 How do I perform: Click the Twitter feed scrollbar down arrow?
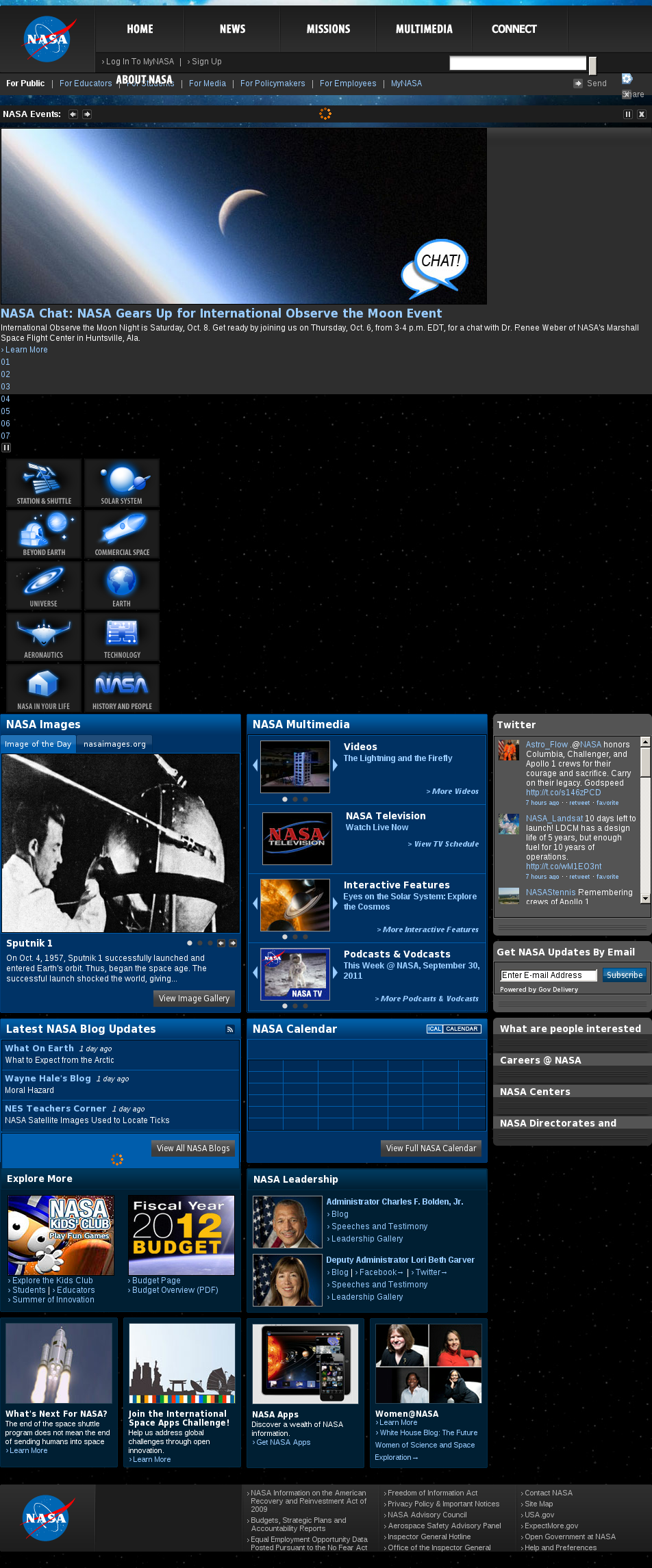point(645,898)
